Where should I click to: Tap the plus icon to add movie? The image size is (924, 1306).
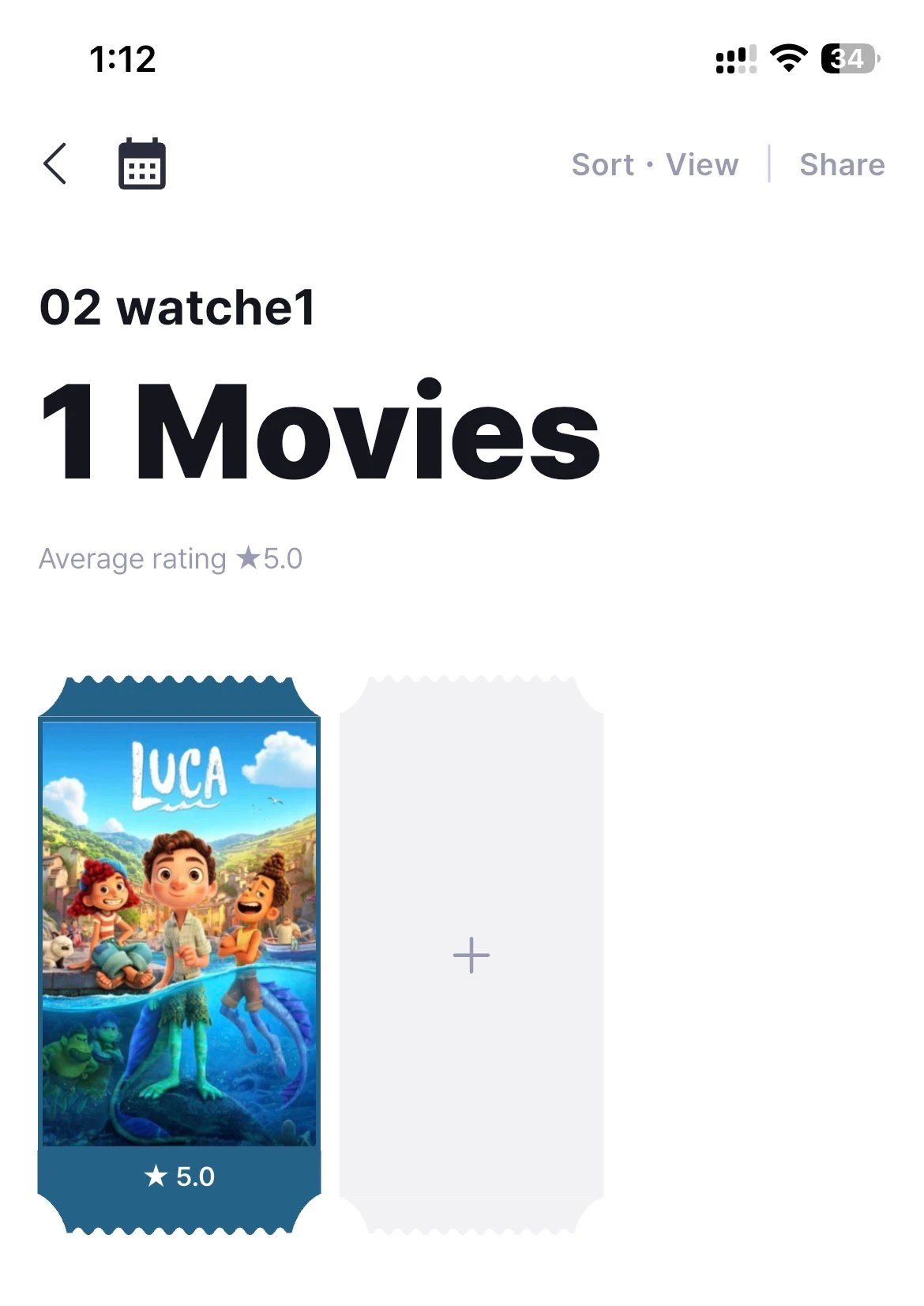pos(471,955)
